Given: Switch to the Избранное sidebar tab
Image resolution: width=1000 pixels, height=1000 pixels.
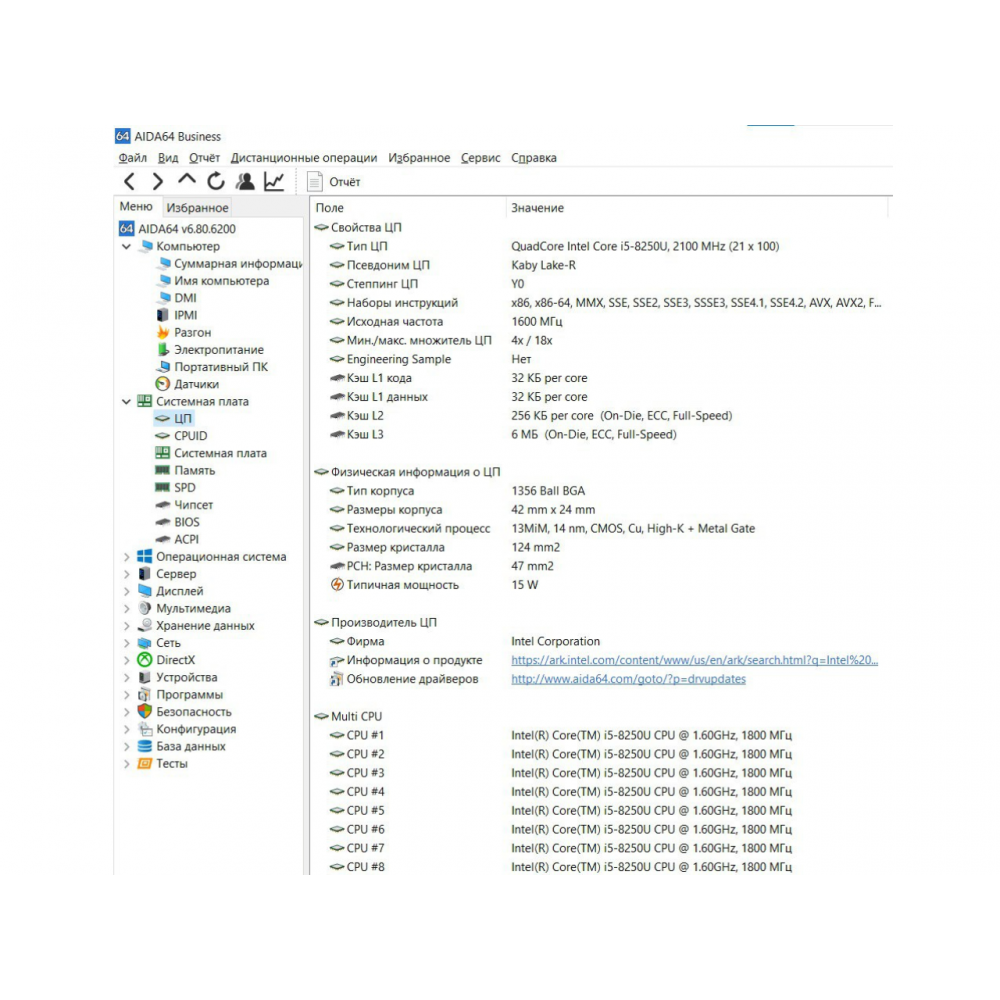Looking at the screenshot, I should coord(197,208).
